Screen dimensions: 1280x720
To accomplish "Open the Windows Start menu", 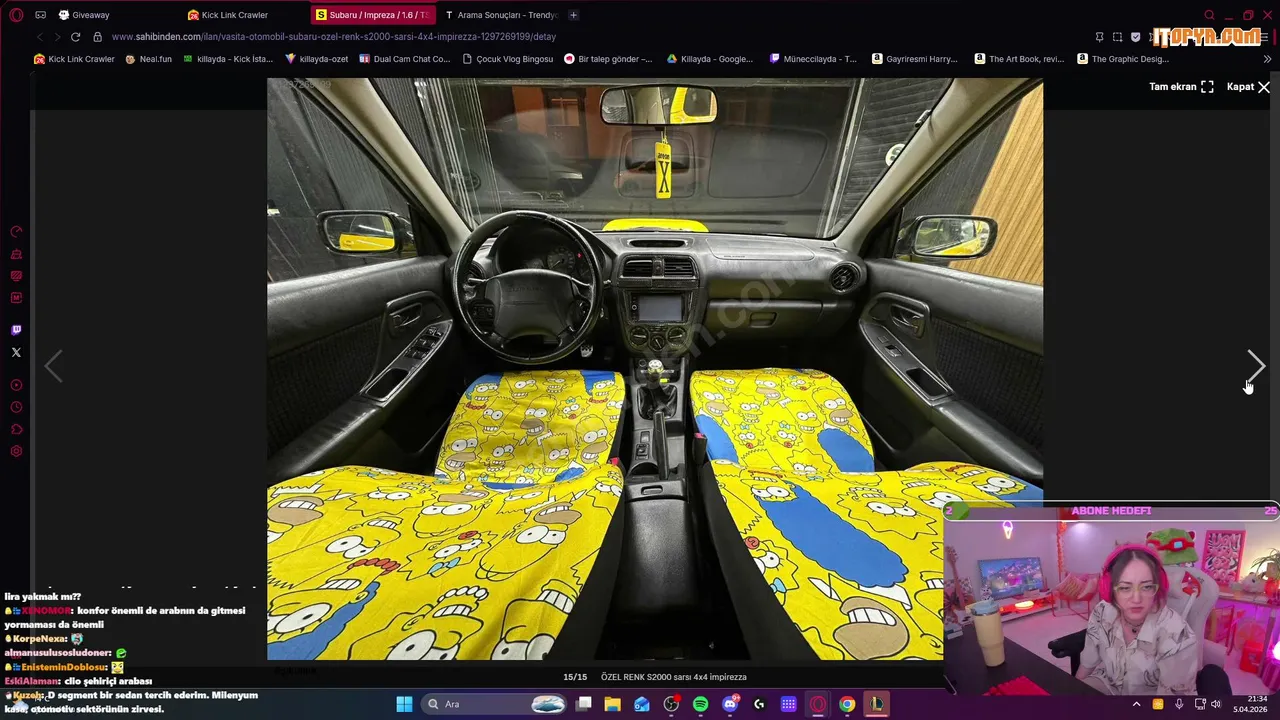I will coord(404,704).
